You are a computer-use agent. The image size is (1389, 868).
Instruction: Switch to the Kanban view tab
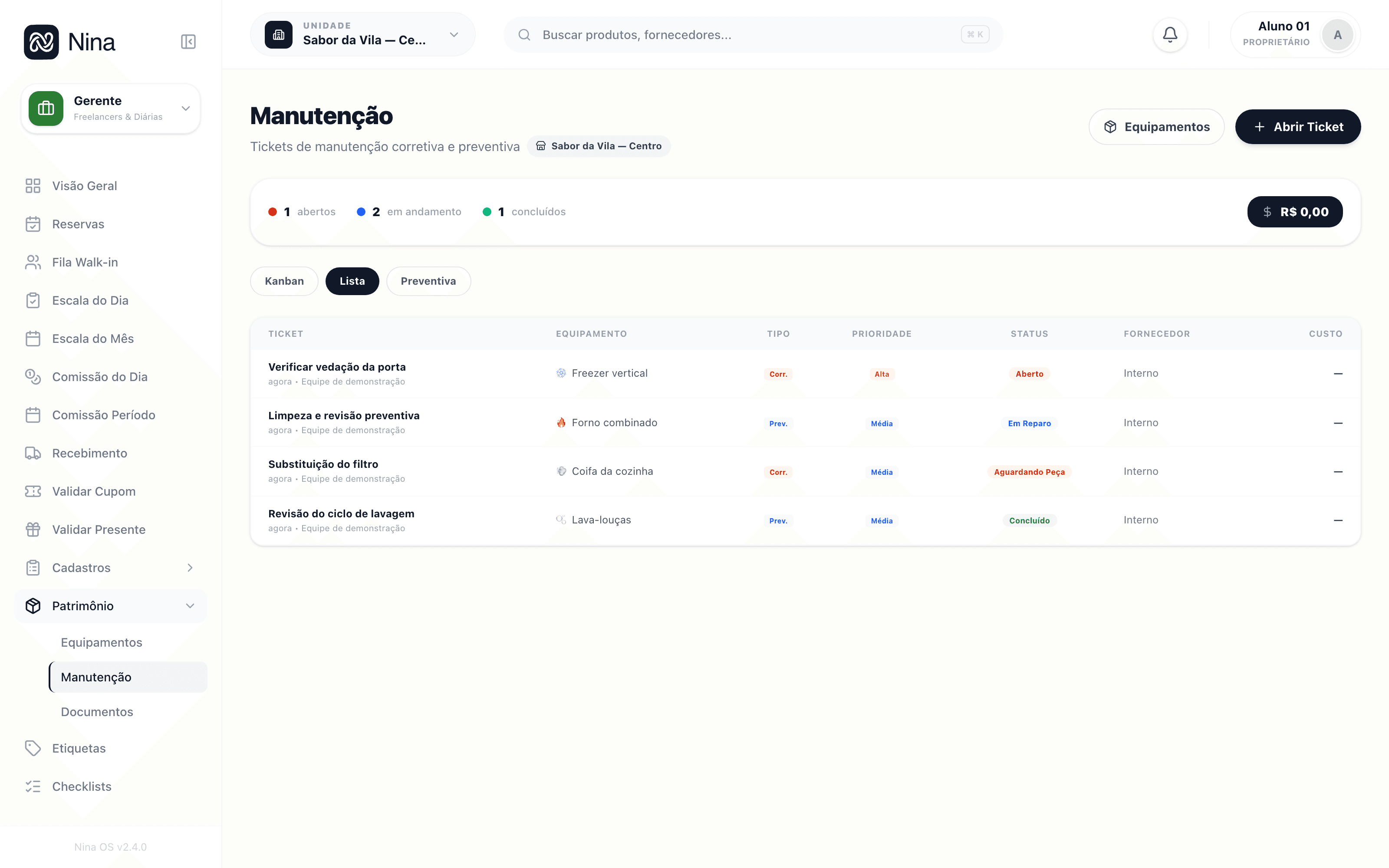pyautogui.click(x=284, y=281)
